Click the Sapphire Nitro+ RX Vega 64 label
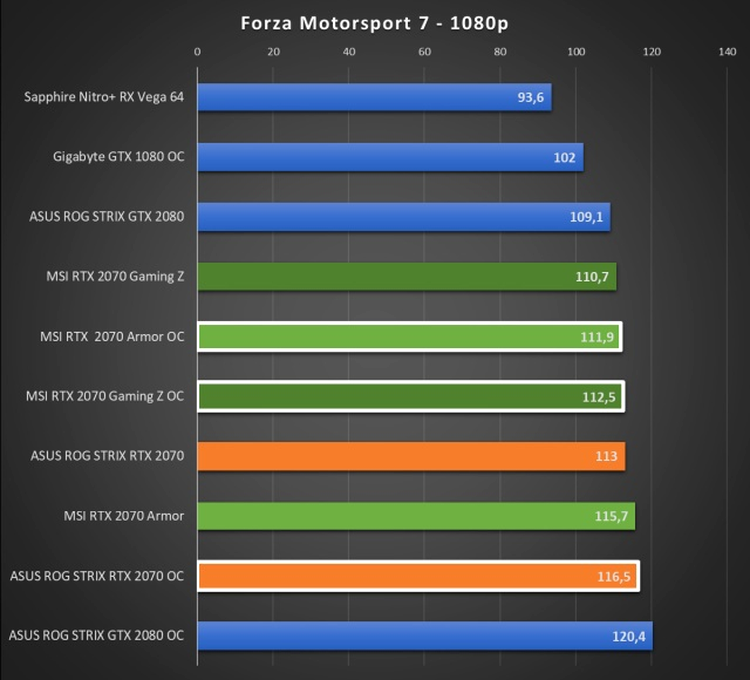Screen dimensions: 750x680 pyautogui.click(x=104, y=97)
